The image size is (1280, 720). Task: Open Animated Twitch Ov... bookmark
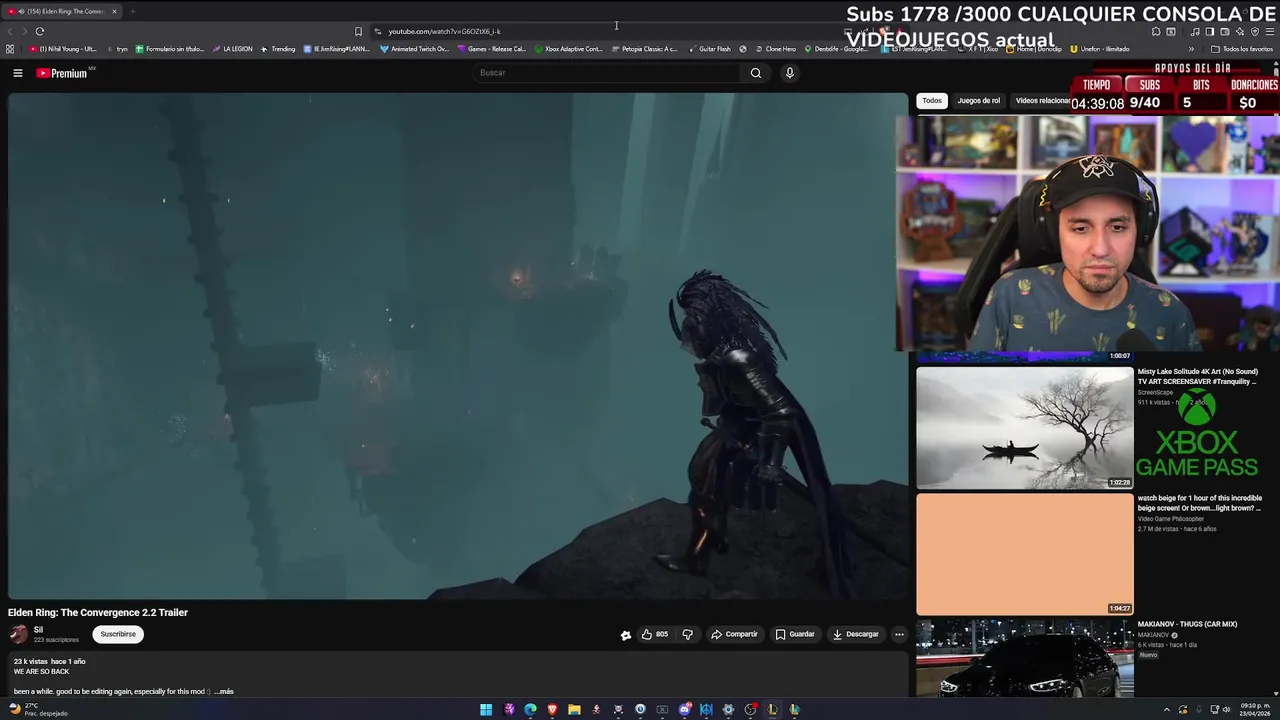tap(414, 49)
